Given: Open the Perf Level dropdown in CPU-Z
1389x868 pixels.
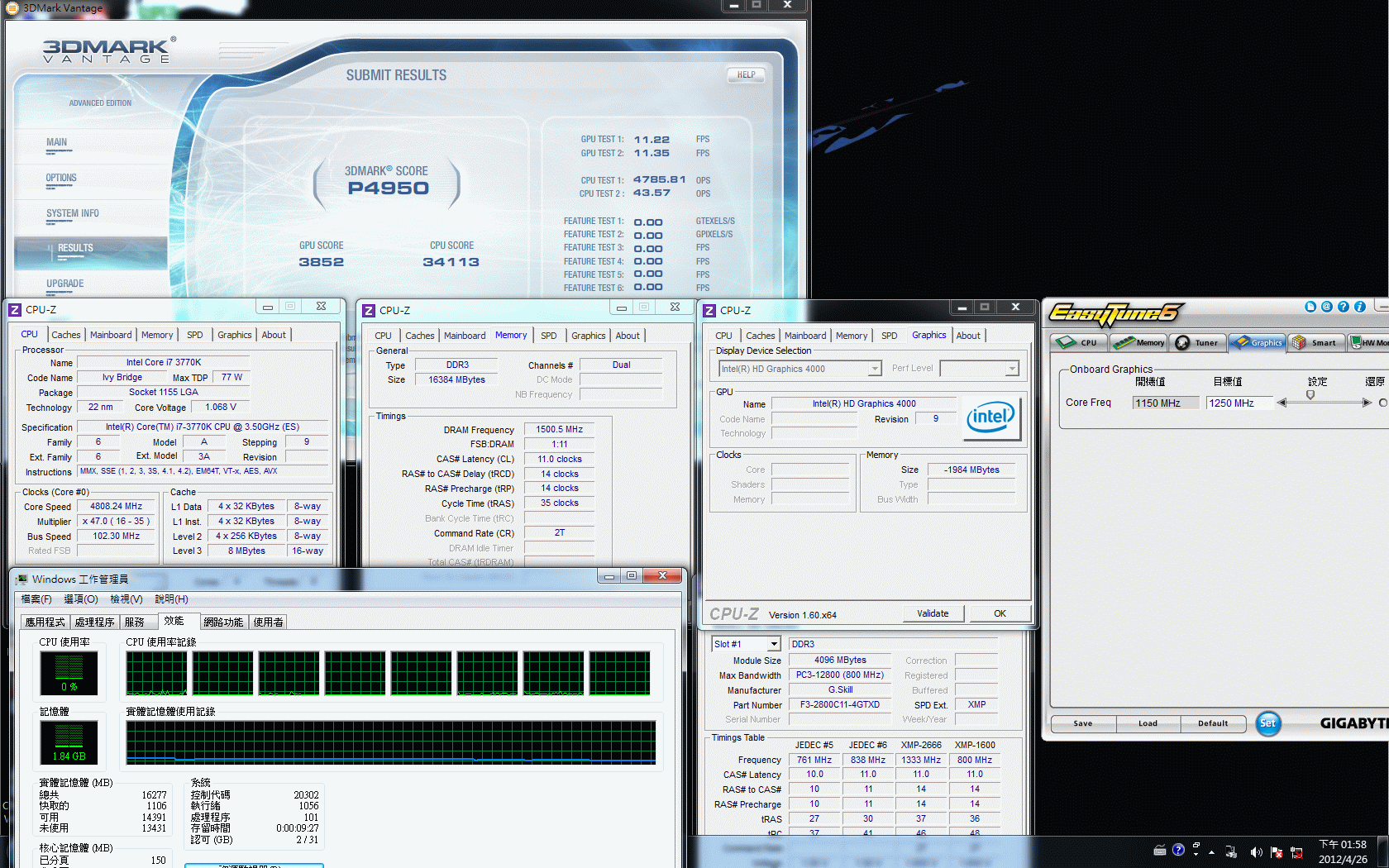Looking at the screenshot, I should tap(1012, 369).
